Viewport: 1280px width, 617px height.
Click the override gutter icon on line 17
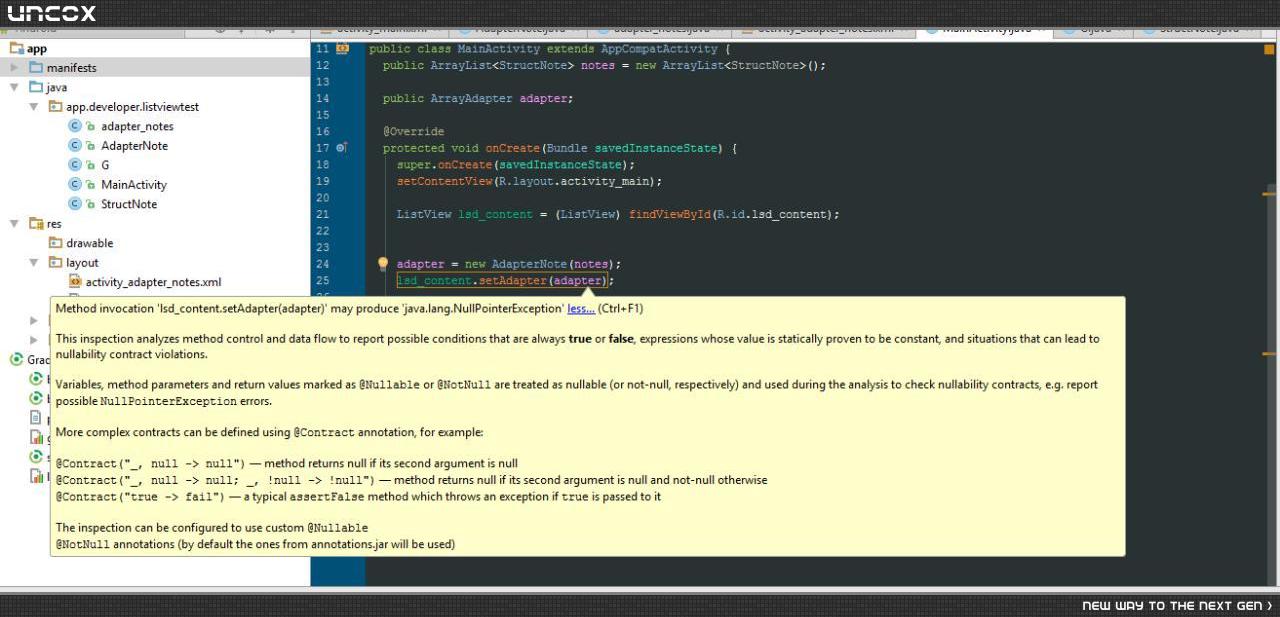(x=341, y=148)
